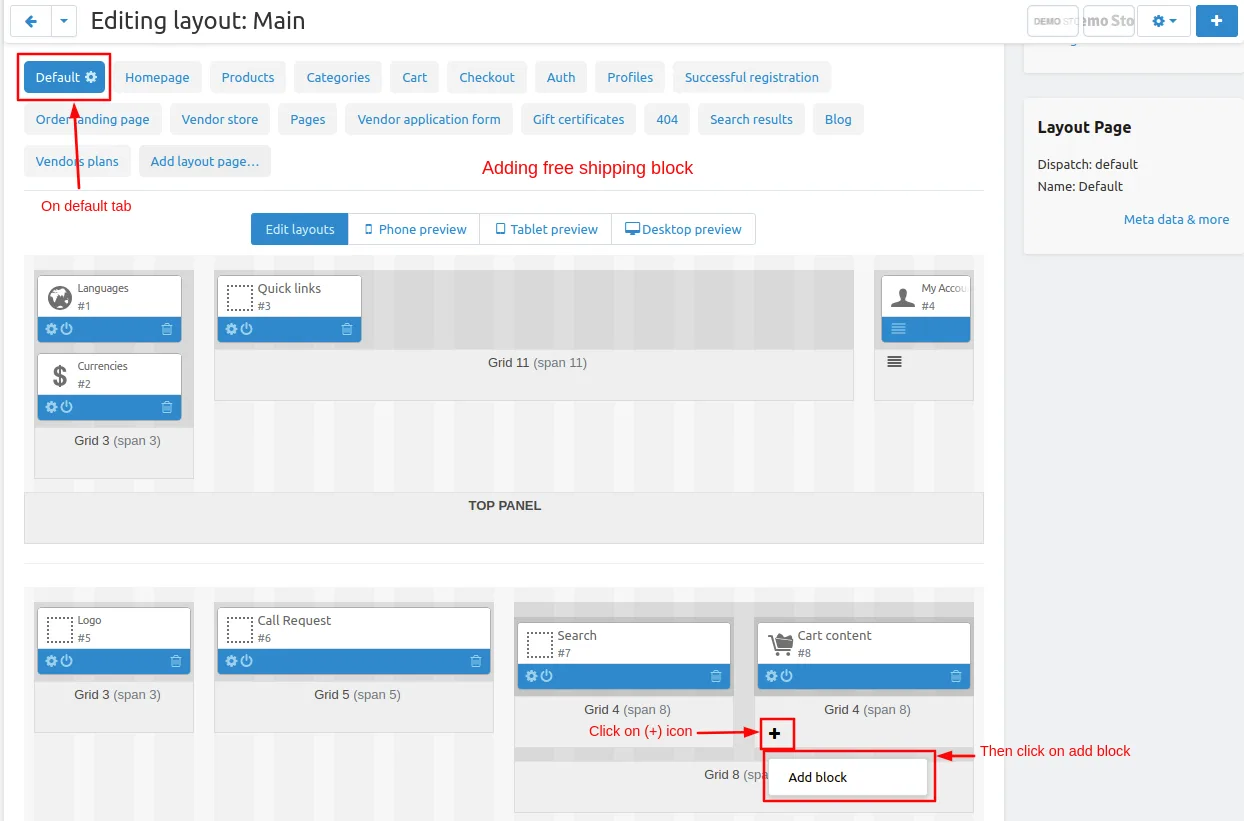Open settings of Quick links block

click(x=231, y=329)
